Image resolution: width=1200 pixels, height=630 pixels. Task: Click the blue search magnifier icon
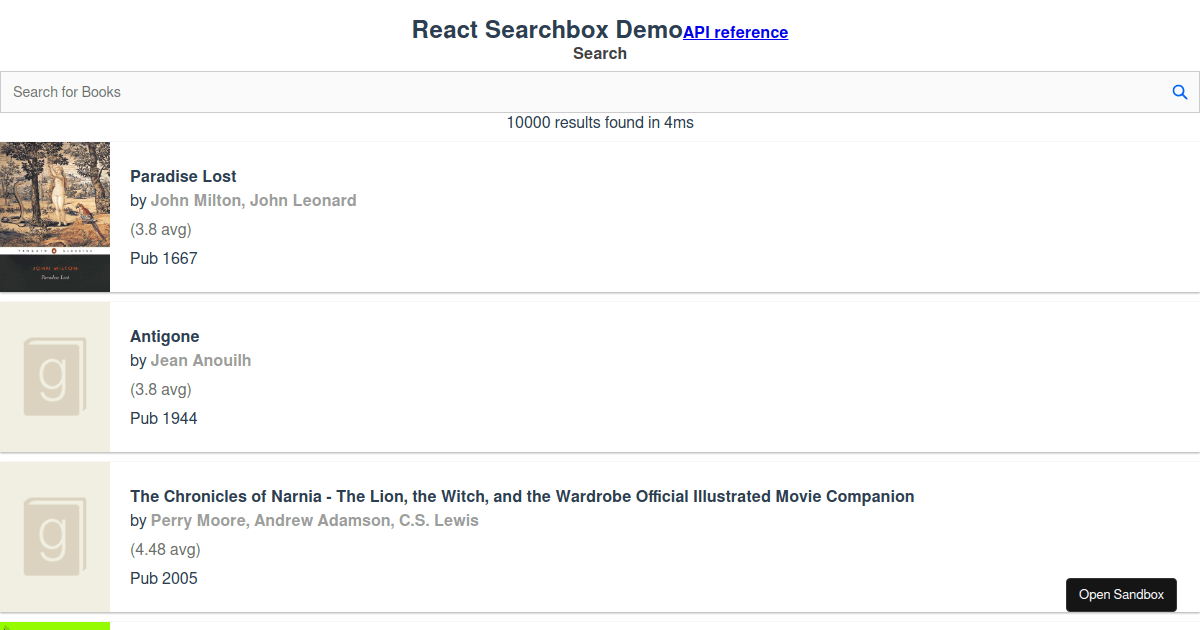pos(1180,91)
